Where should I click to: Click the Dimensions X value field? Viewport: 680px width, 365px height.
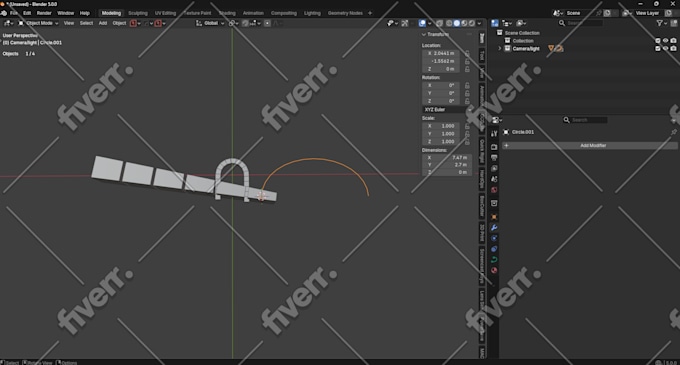coord(447,157)
